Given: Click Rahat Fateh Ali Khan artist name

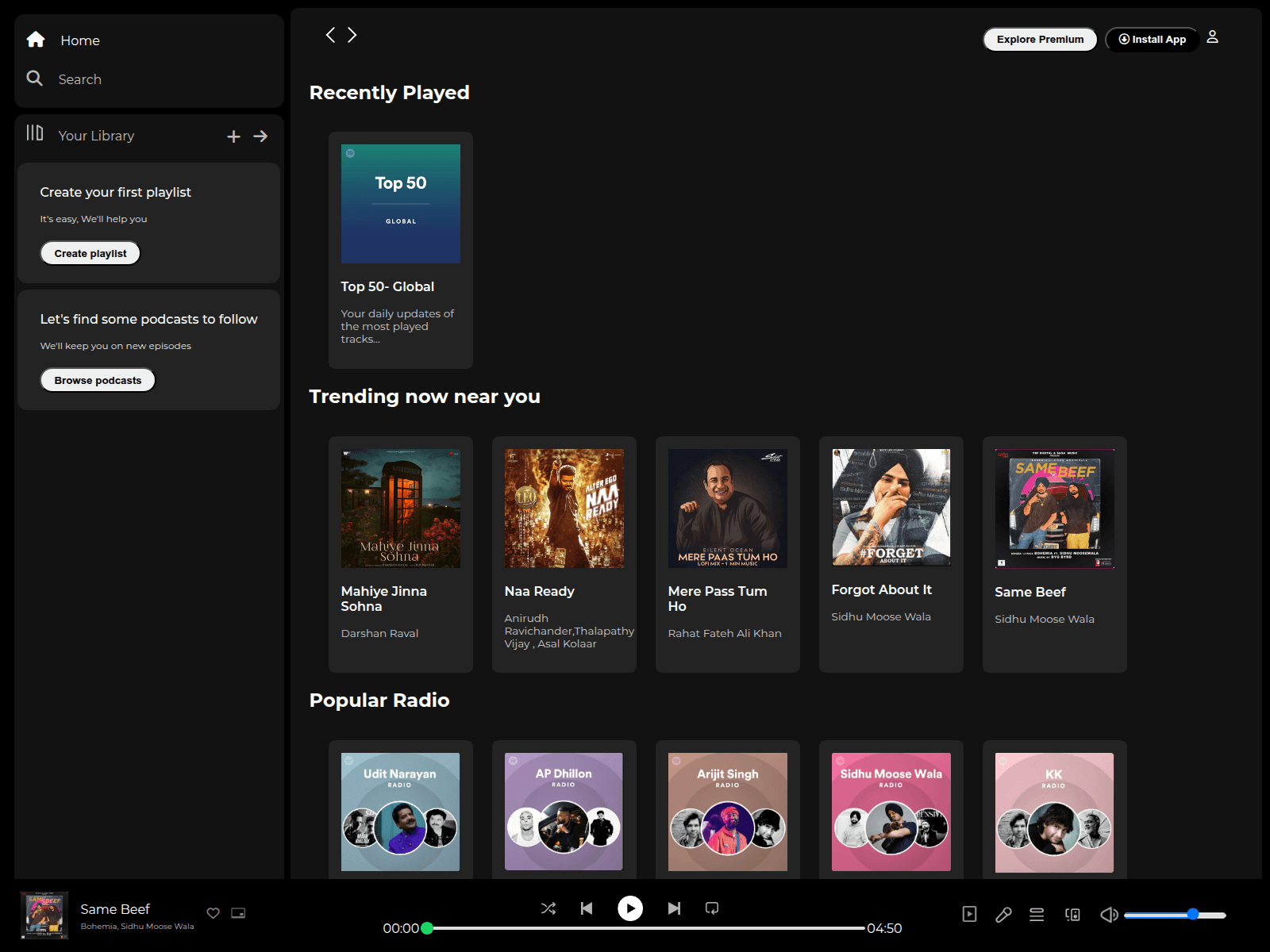Looking at the screenshot, I should point(725,633).
